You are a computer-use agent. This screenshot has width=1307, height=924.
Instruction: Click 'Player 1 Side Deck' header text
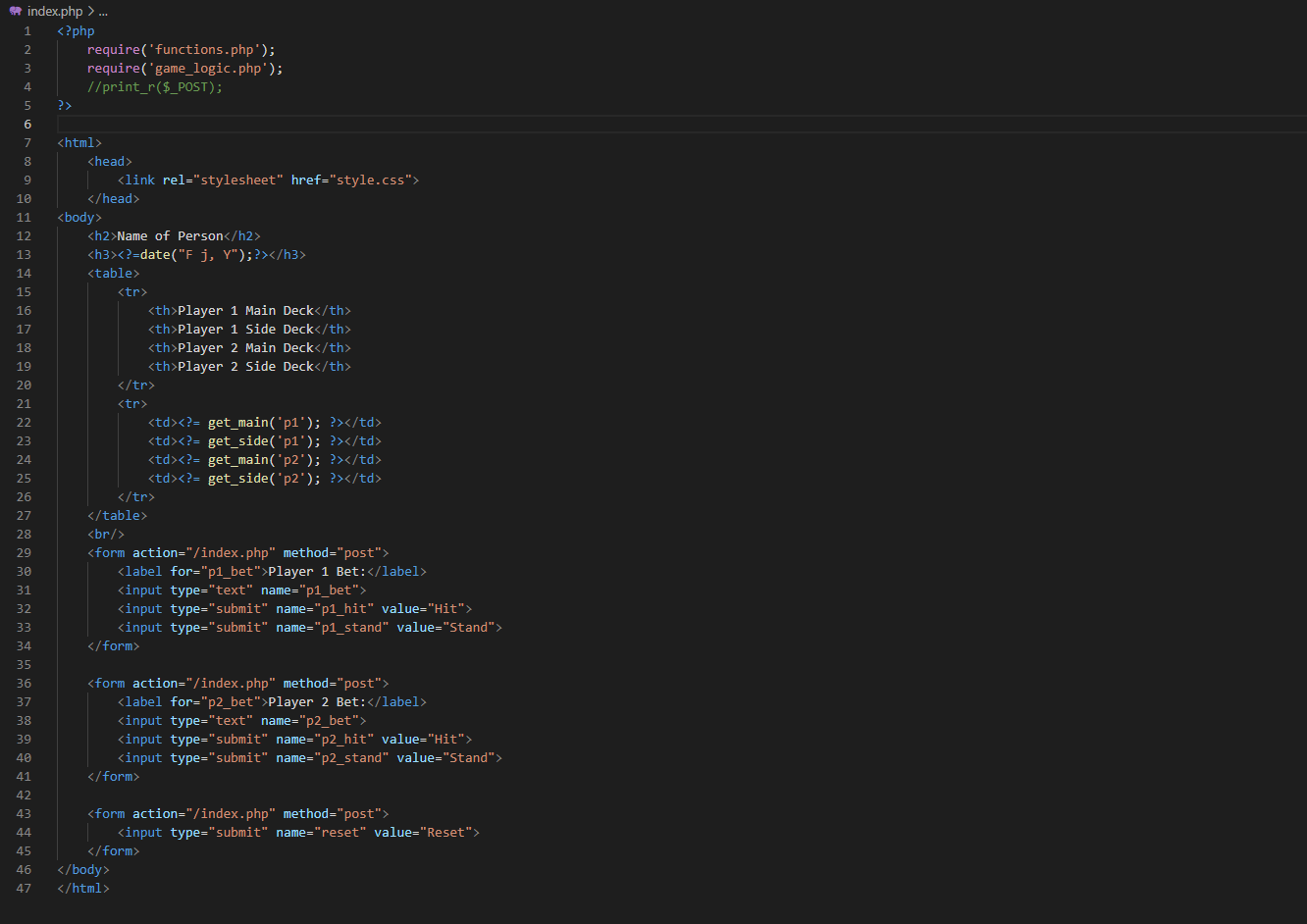click(246, 329)
